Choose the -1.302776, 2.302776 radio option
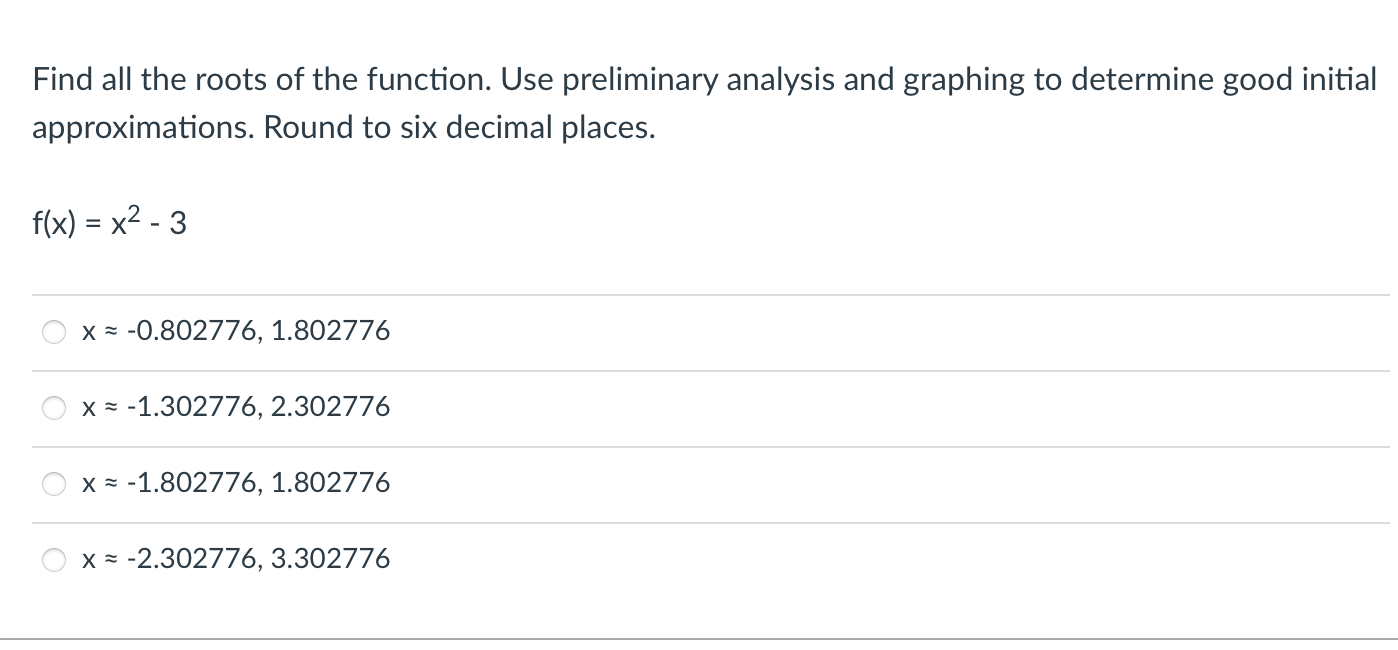This screenshot has height=650, width=1398. pos(54,408)
